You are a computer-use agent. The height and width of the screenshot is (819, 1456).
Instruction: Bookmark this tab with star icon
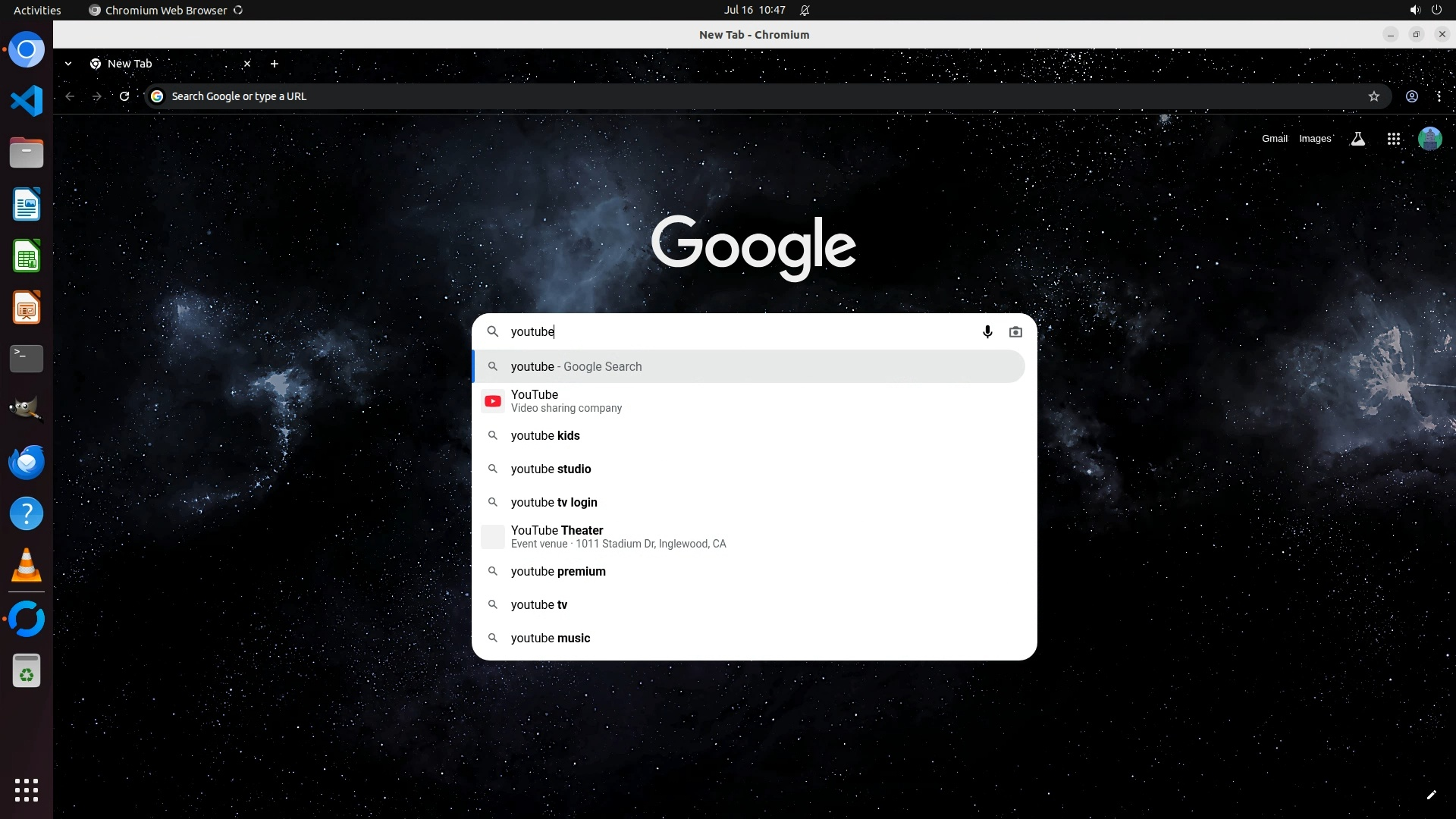tap(1373, 96)
